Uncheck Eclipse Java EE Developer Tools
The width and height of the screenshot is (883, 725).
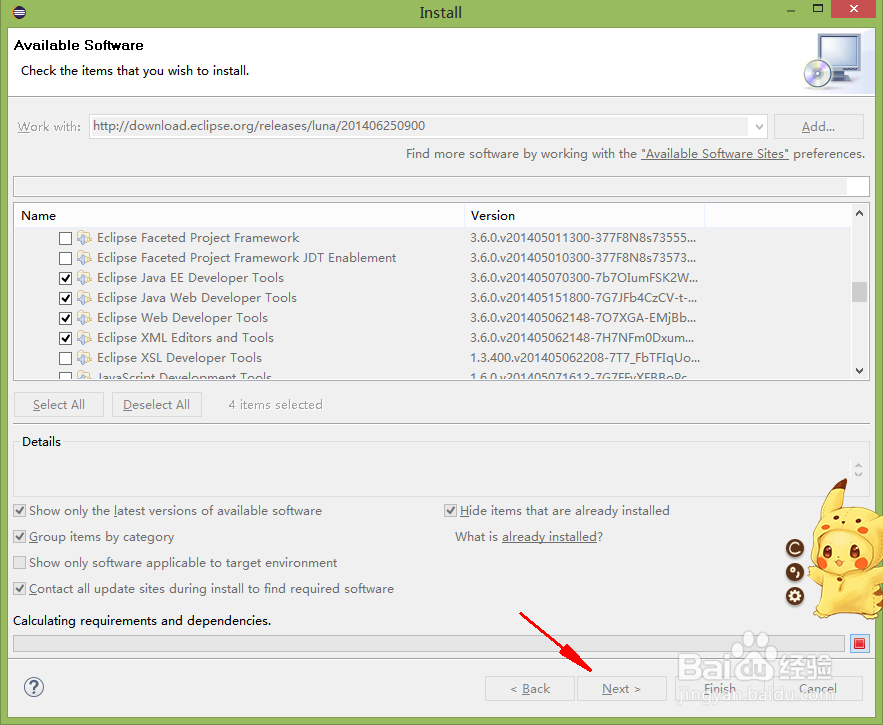click(65, 278)
